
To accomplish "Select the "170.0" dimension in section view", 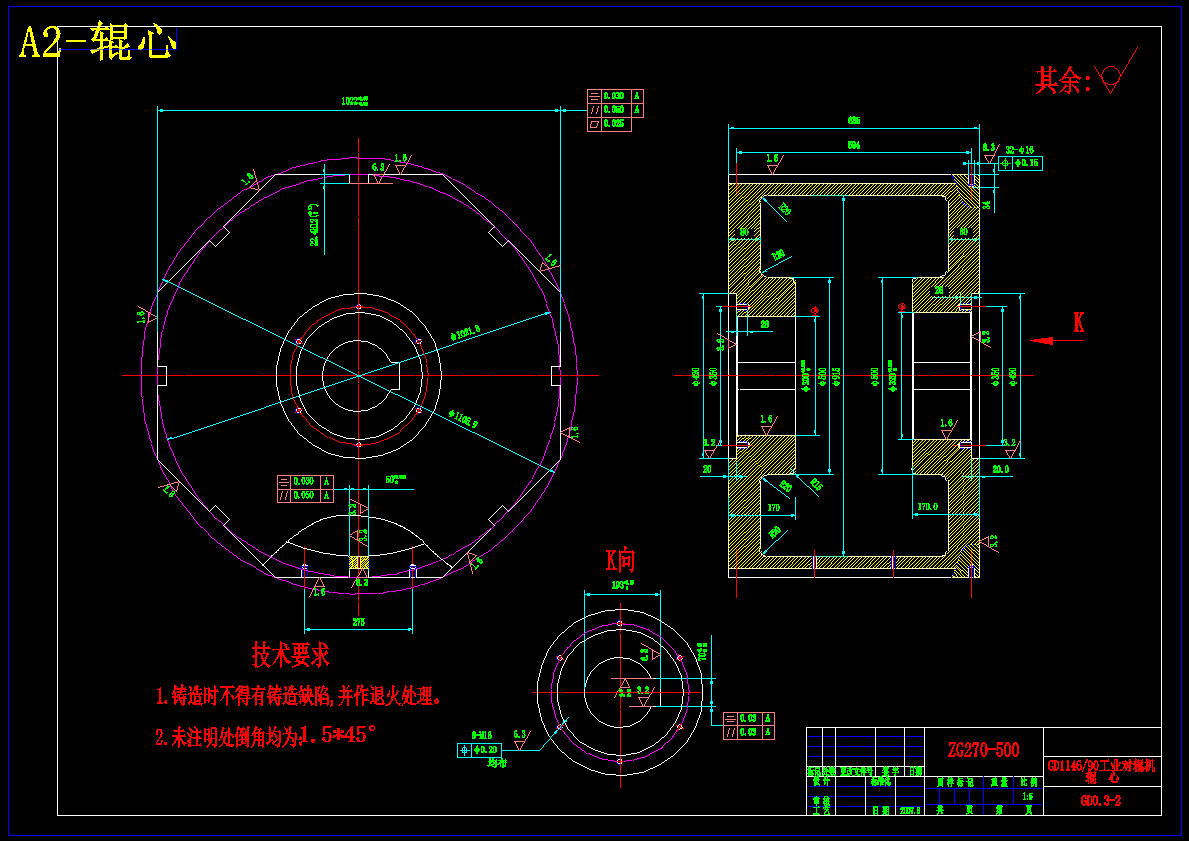I will [x=928, y=507].
